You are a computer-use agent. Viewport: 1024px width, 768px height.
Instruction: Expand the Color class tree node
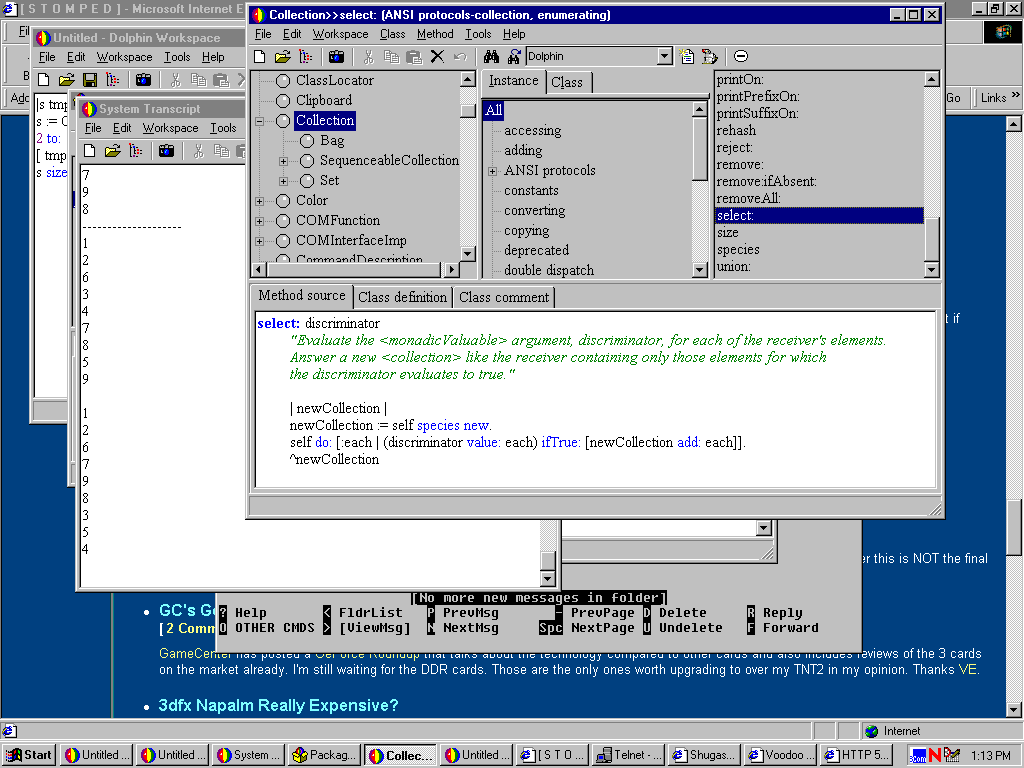click(x=259, y=201)
